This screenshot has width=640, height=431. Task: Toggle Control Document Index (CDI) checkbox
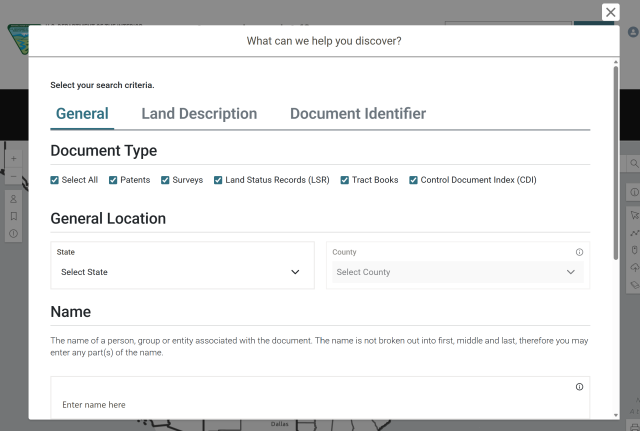pos(413,180)
